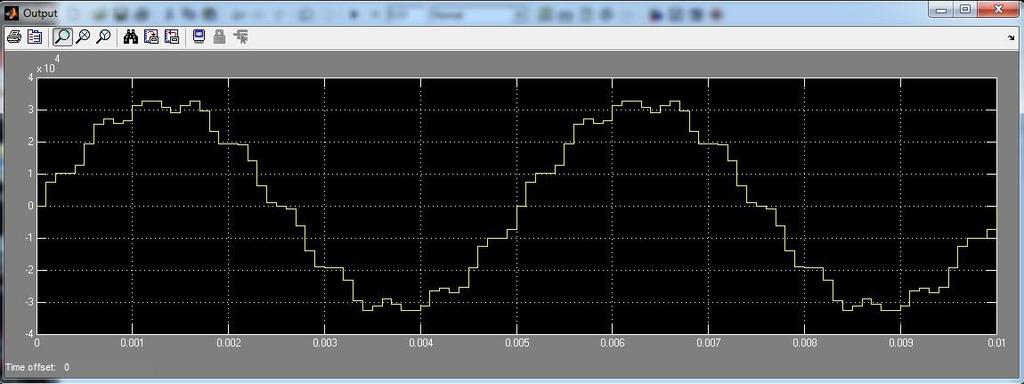Print the scope plot
The width and height of the screenshot is (1024, 384).
14,37
